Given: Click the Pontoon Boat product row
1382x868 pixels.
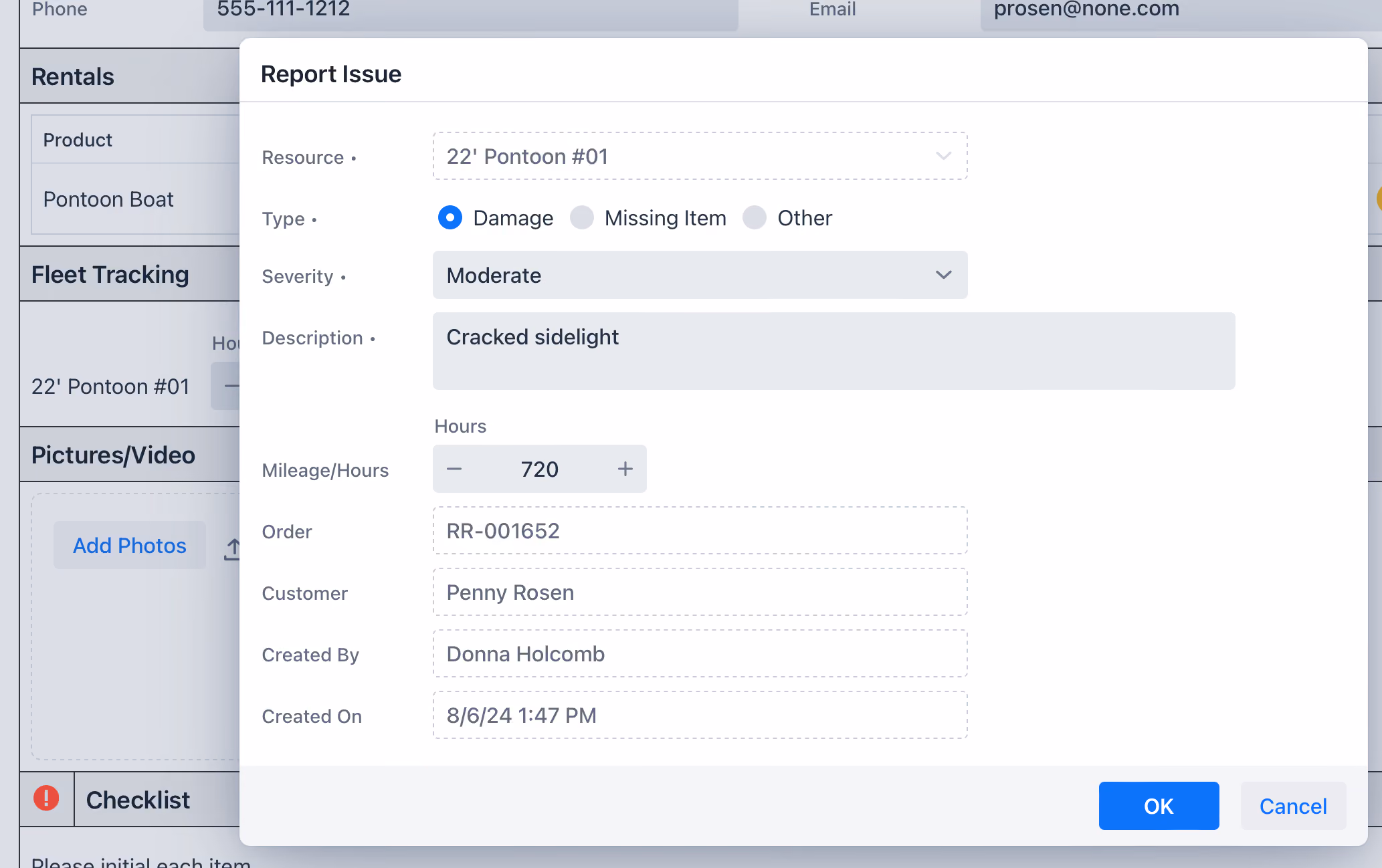Looking at the screenshot, I should [136, 199].
